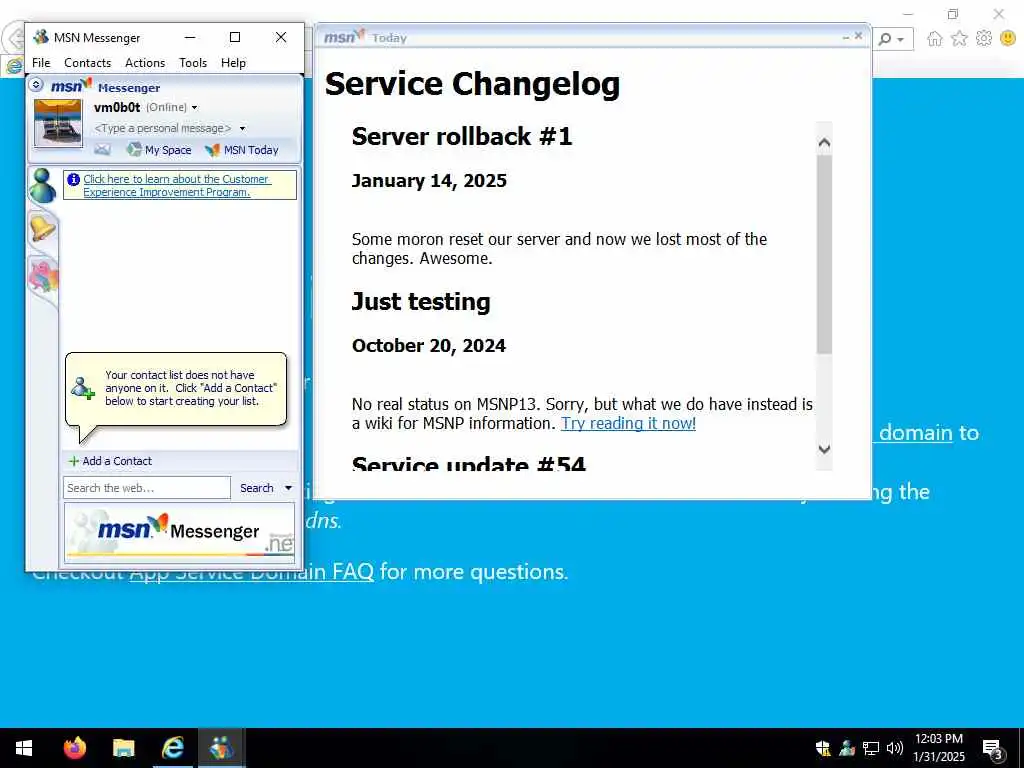Expand the Search button dropdown arrow
This screenshot has width=1024, height=768.
click(x=288, y=488)
